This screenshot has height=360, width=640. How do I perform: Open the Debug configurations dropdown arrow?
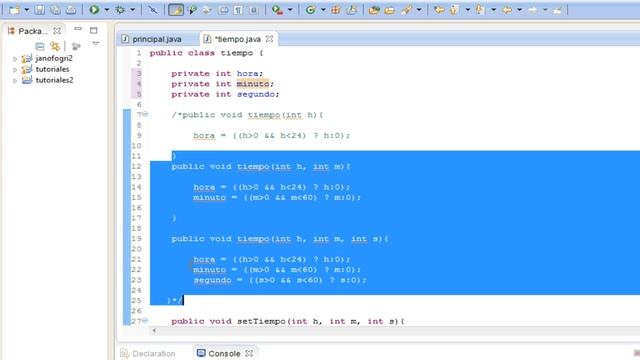(132, 10)
